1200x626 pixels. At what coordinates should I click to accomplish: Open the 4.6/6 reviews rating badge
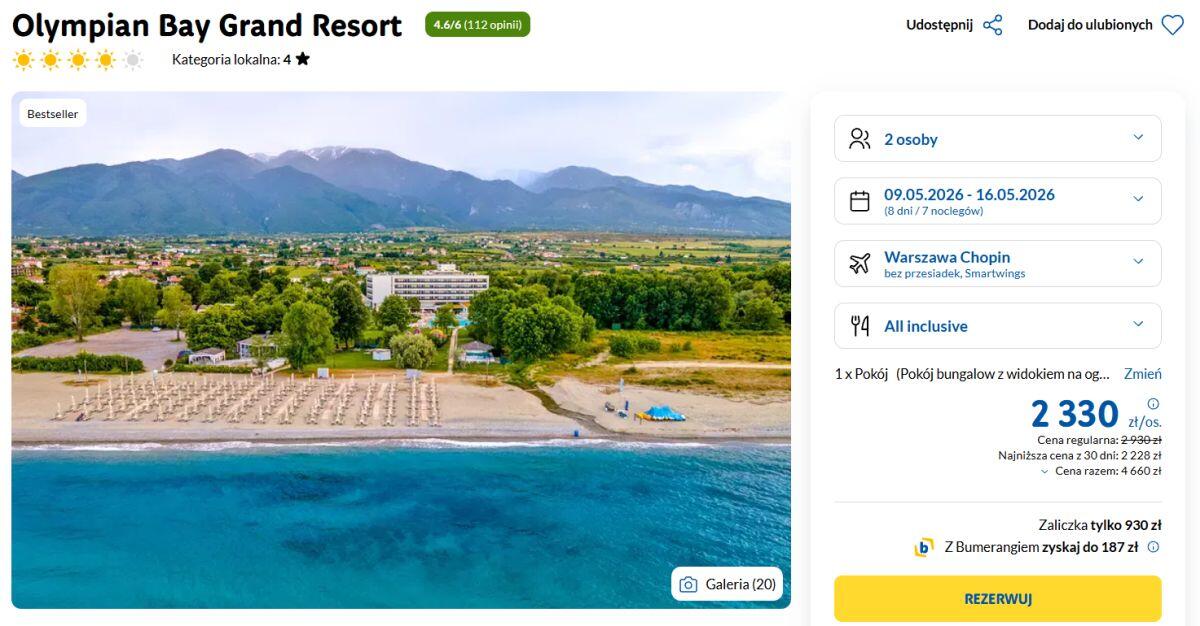(477, 25)
